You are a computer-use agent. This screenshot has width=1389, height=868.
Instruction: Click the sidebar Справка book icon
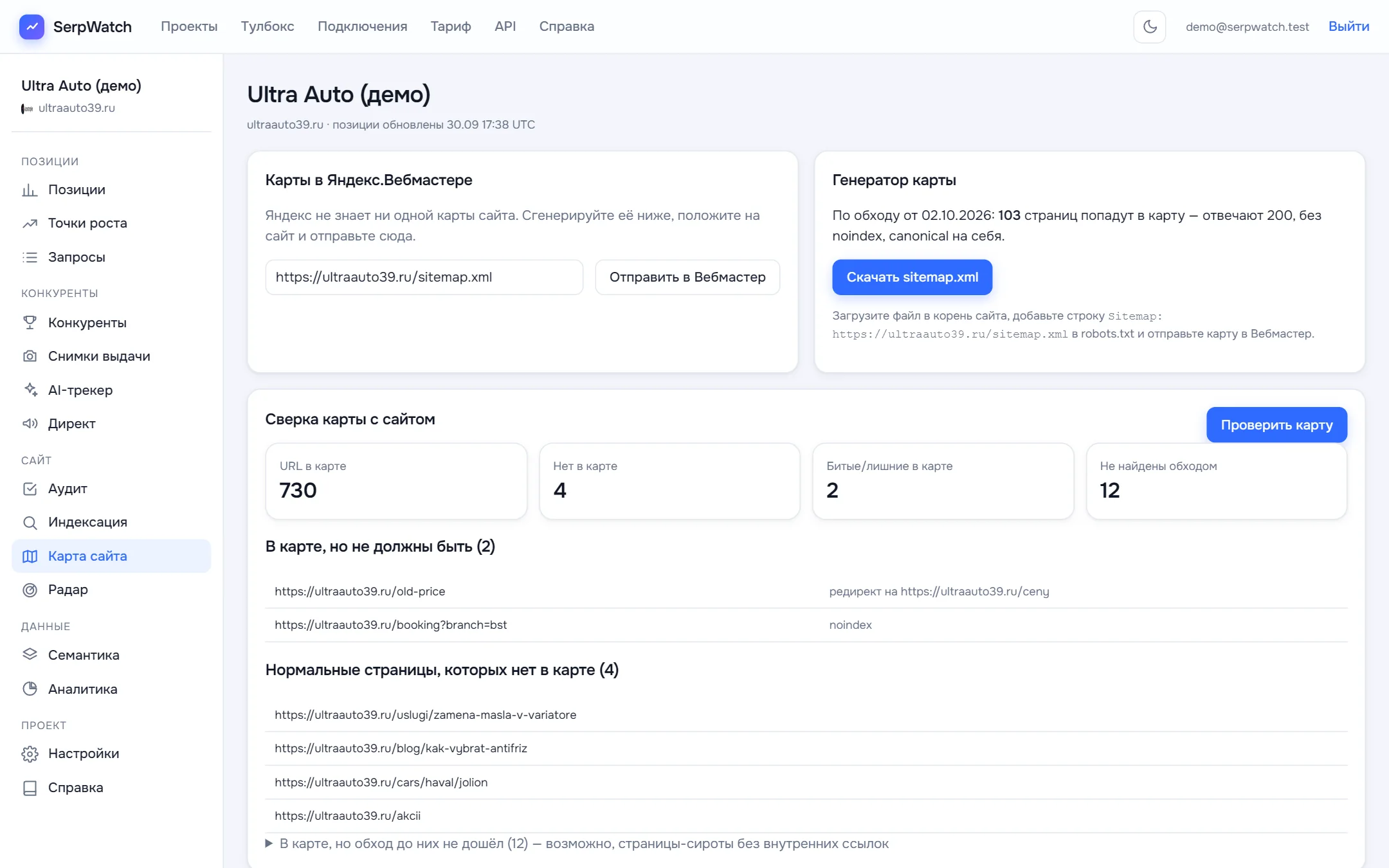tap(30, 788)
